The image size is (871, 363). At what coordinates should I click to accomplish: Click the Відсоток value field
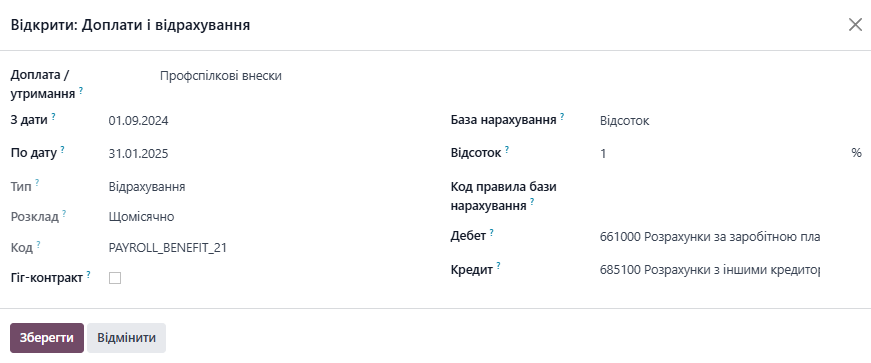click(720, 154)
